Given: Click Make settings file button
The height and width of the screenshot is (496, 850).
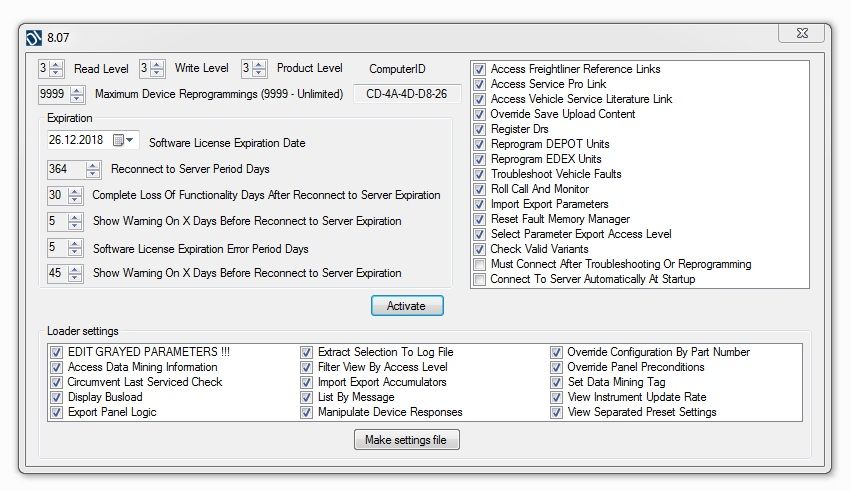Looking at the screenshot, I should tap(406, 440).
